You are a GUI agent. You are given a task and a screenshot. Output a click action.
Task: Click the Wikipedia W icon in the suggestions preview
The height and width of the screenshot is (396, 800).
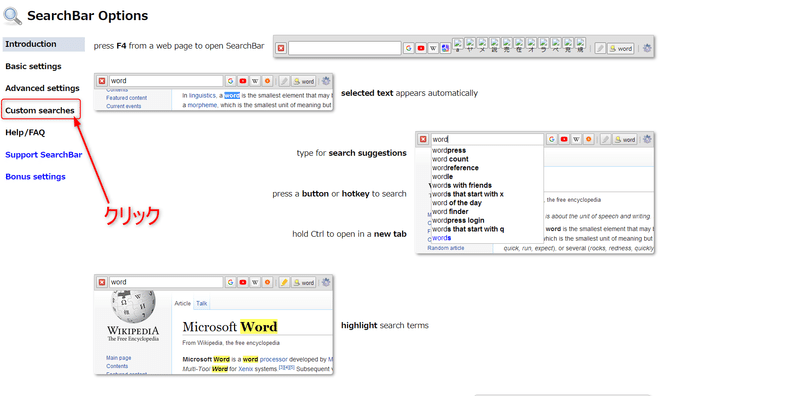coord(576,139)
